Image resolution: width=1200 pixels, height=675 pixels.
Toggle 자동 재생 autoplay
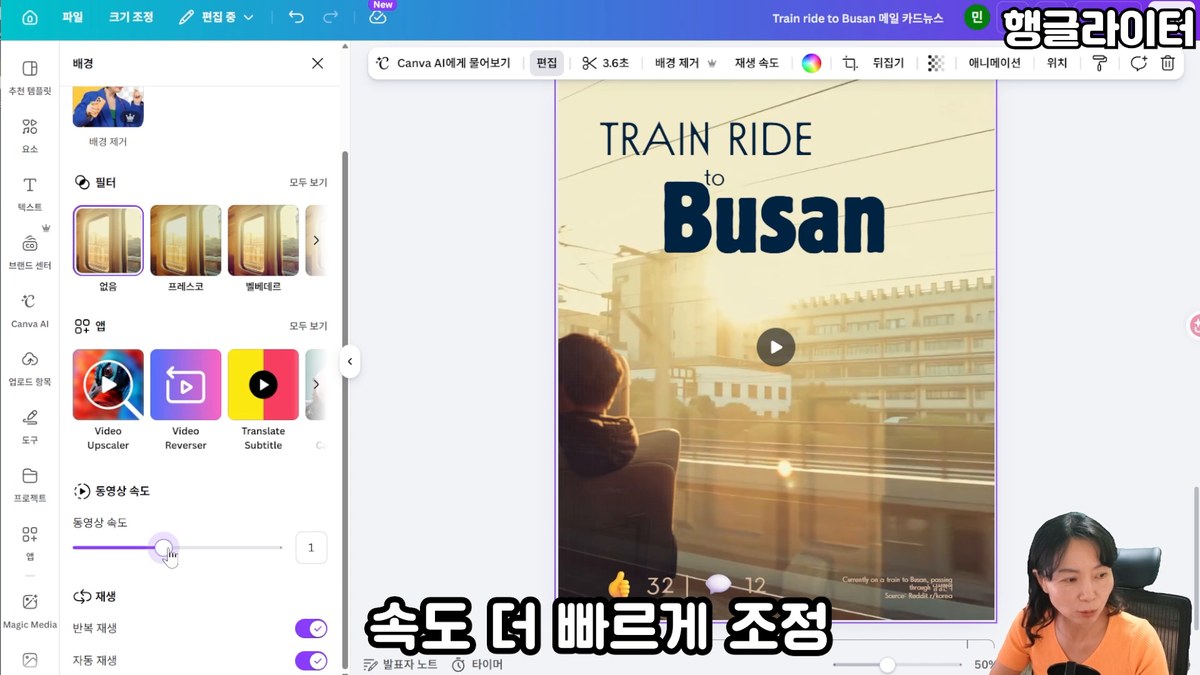tap(311, 660)
